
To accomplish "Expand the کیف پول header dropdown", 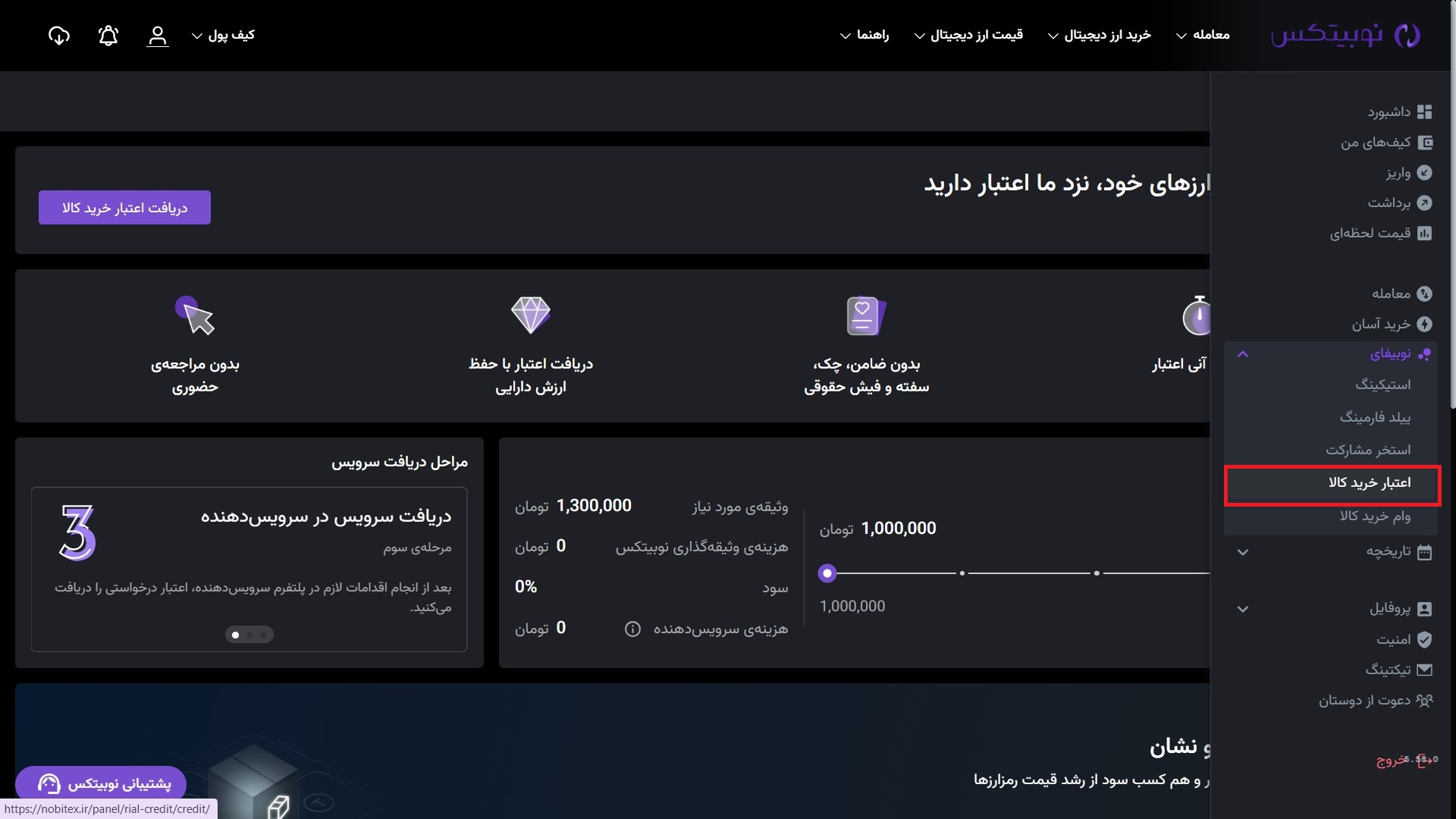I will [223, 36].
